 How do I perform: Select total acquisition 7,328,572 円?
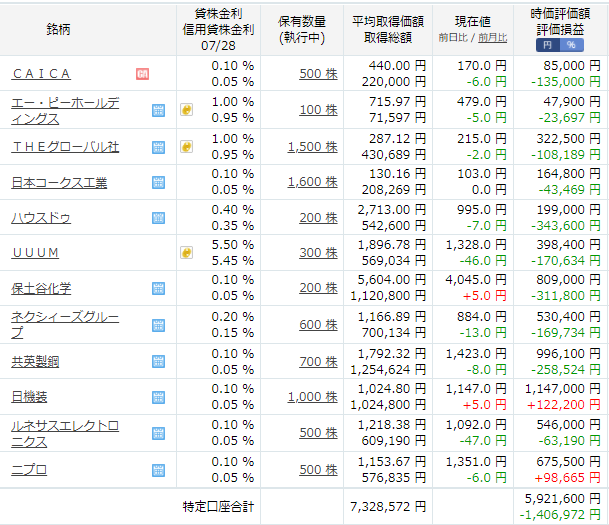point(388,506)
